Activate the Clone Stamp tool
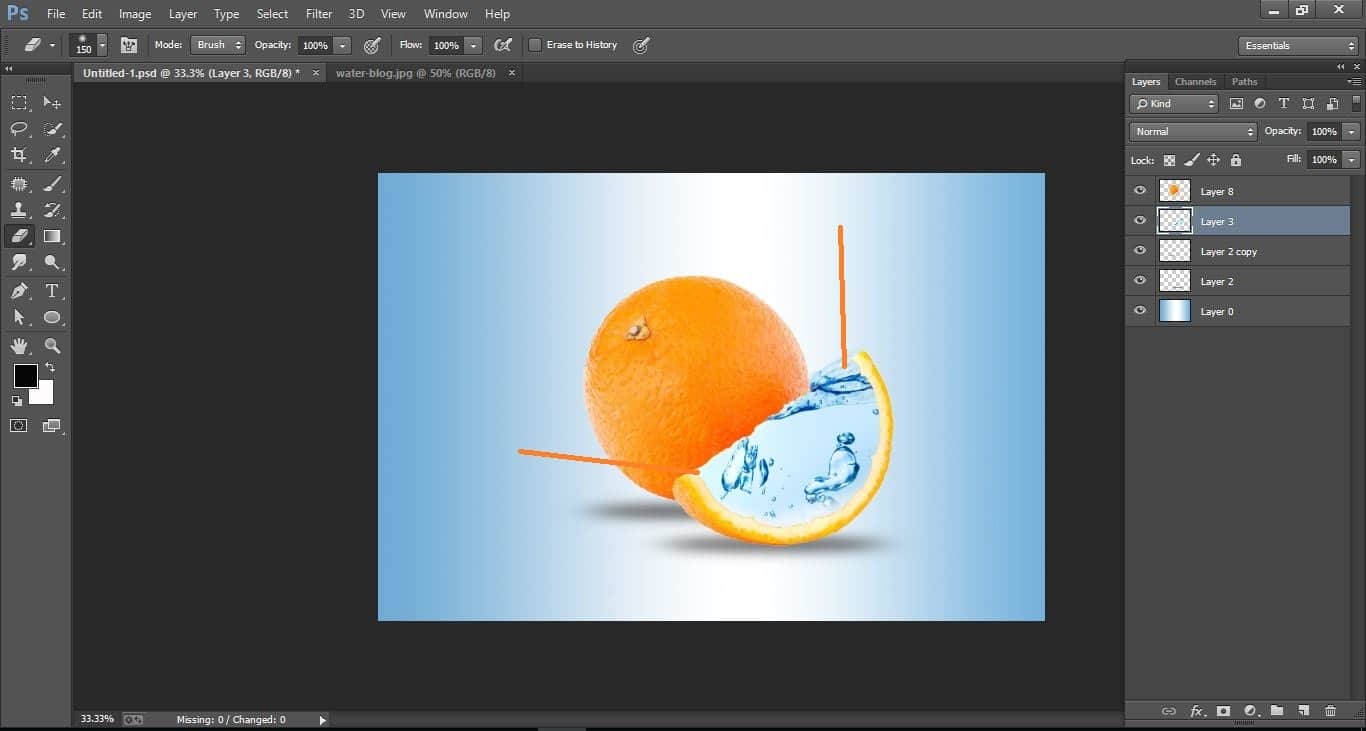1366x731 pixels. point(20,209)
